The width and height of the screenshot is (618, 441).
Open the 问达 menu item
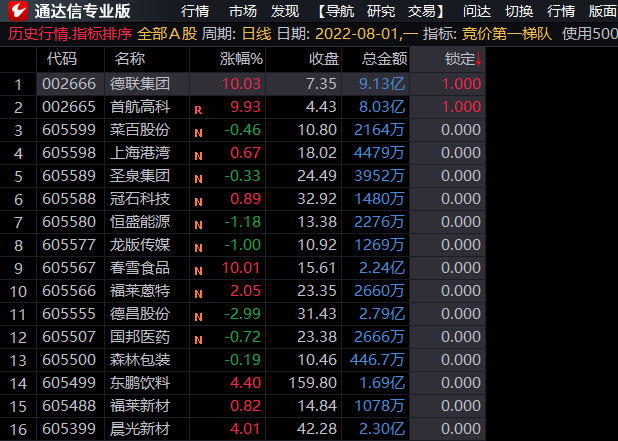(x=477, y=11)
